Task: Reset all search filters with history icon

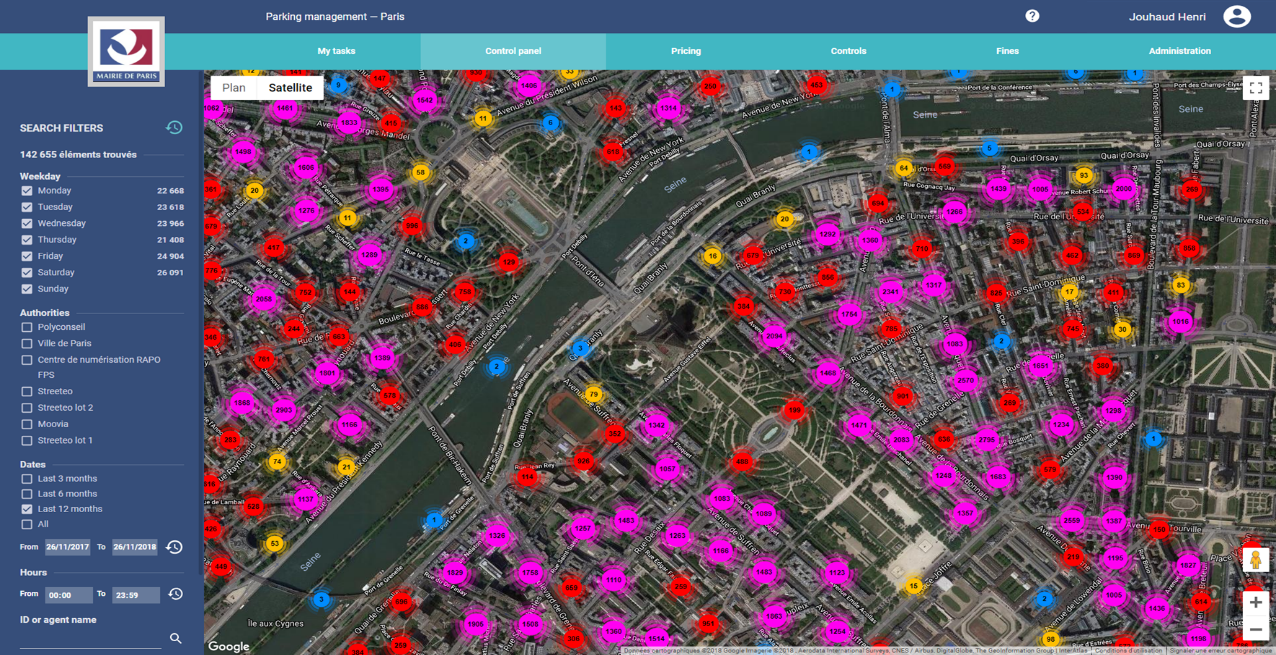Action: click(174, 128)
